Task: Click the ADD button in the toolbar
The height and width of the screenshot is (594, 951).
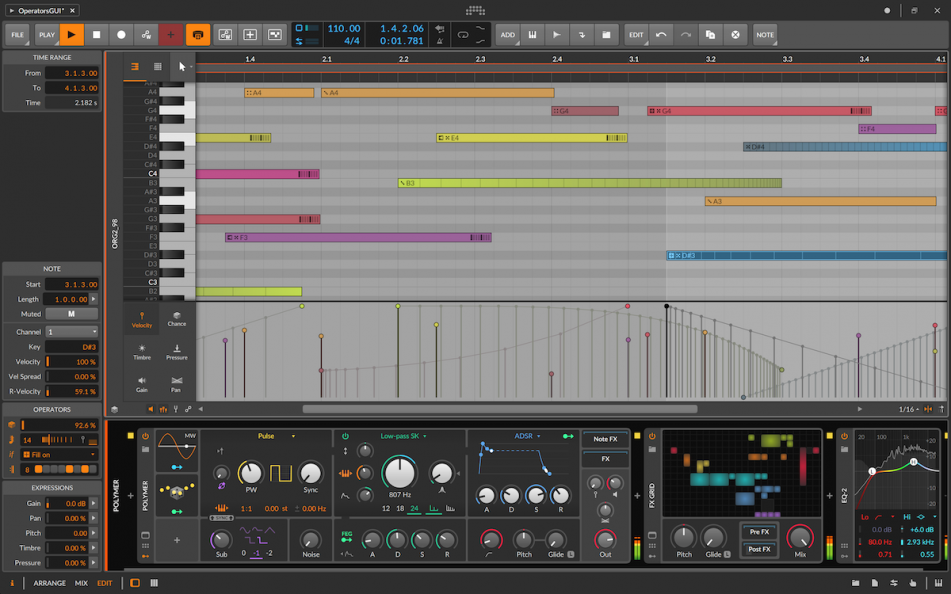Action: 508,34
